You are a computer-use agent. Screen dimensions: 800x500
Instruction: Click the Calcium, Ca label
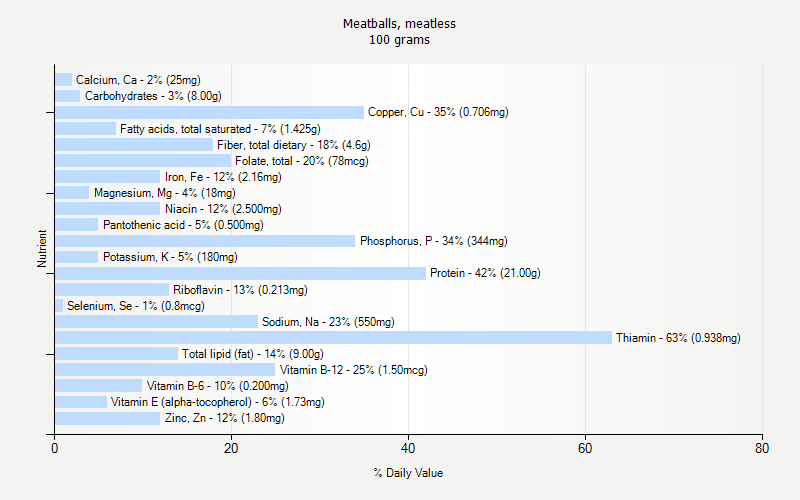point(138,80)
